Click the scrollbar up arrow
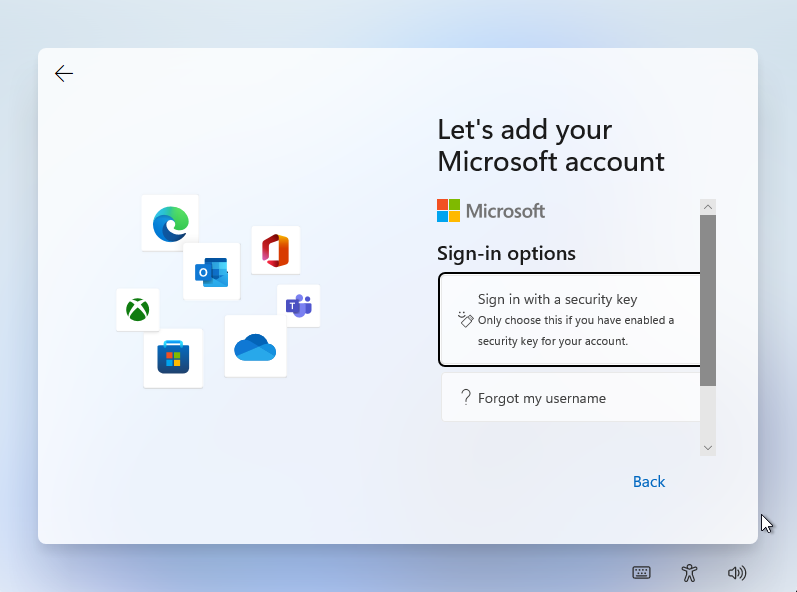 click(708, 207)
